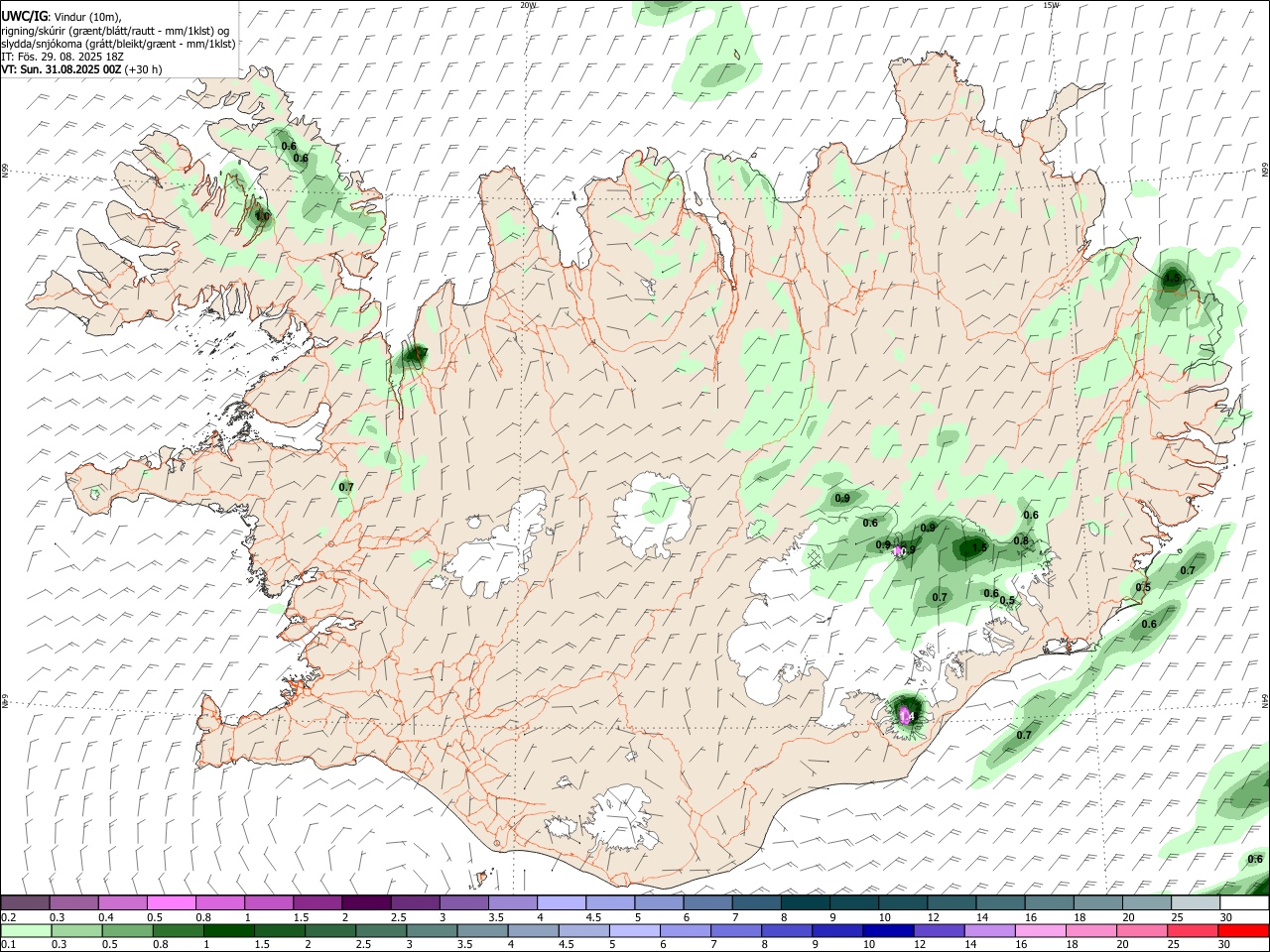
Task: Click the 'IT: Fös. 29. 08. 2025 18Z' line
Action: click(x=63, y=57)
